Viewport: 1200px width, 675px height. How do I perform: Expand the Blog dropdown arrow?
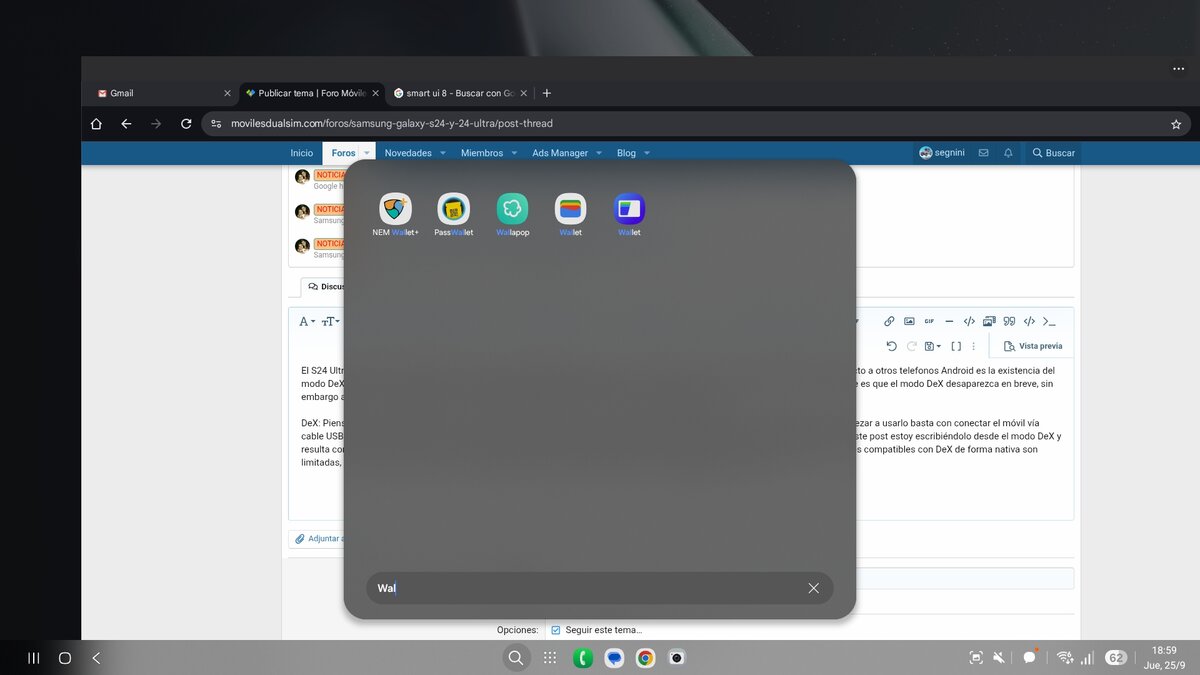click(x=647, y=153)
